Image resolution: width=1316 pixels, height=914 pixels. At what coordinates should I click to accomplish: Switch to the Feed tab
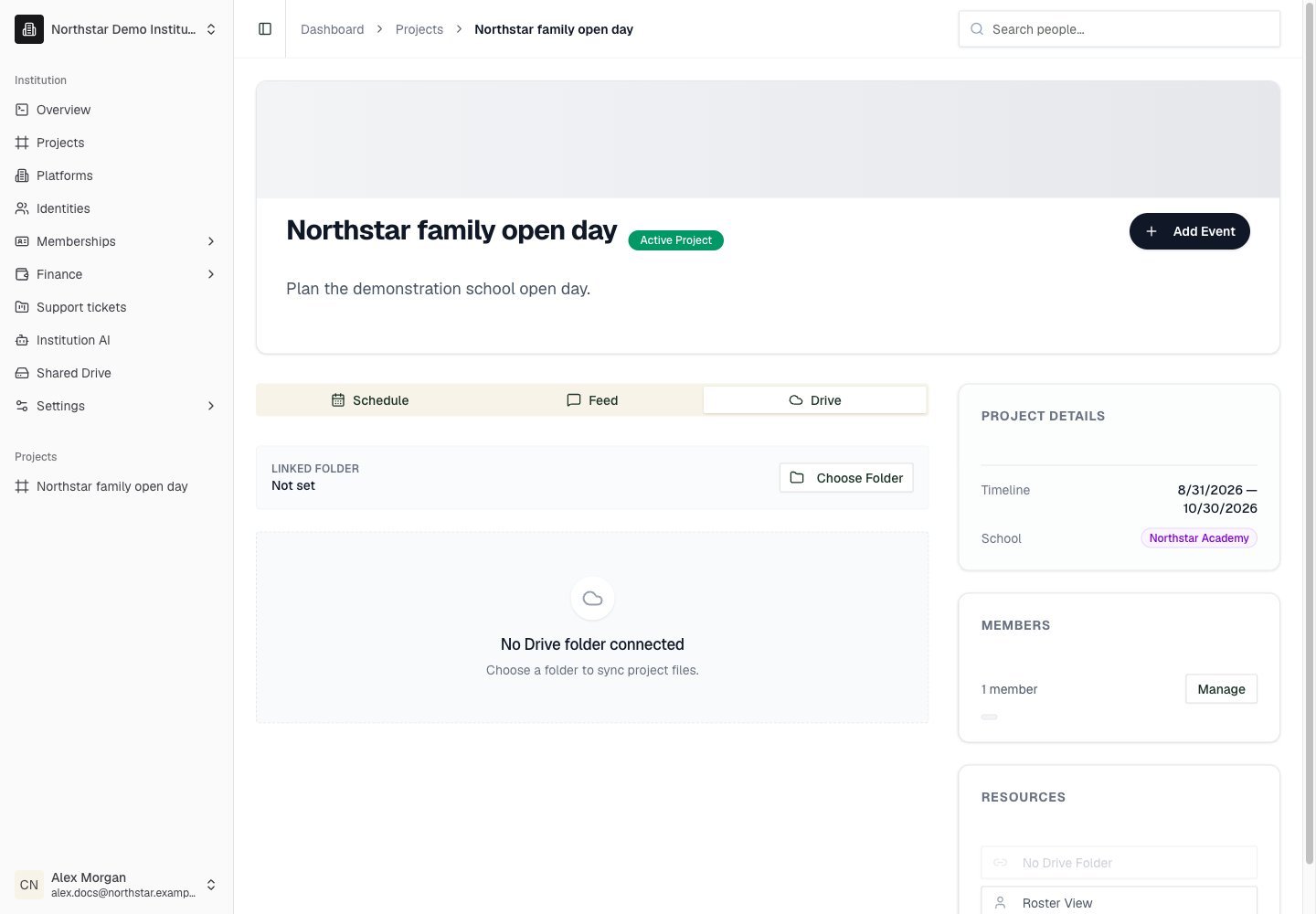[x=592, y=400]
